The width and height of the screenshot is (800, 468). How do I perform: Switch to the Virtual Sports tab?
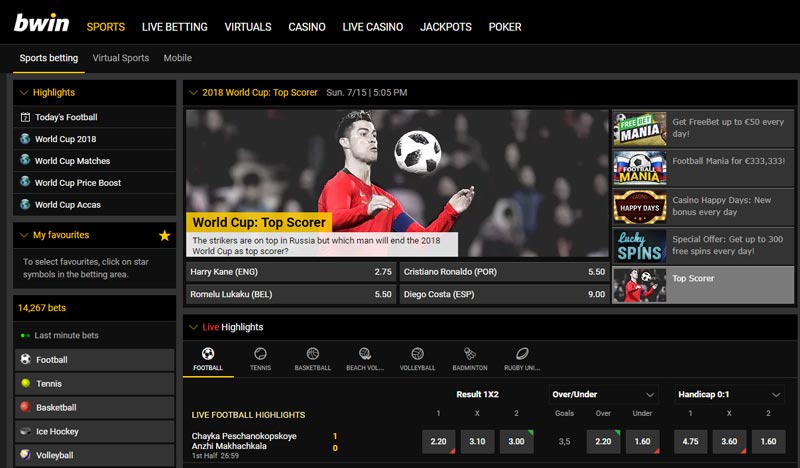click(x=121, y=58)
